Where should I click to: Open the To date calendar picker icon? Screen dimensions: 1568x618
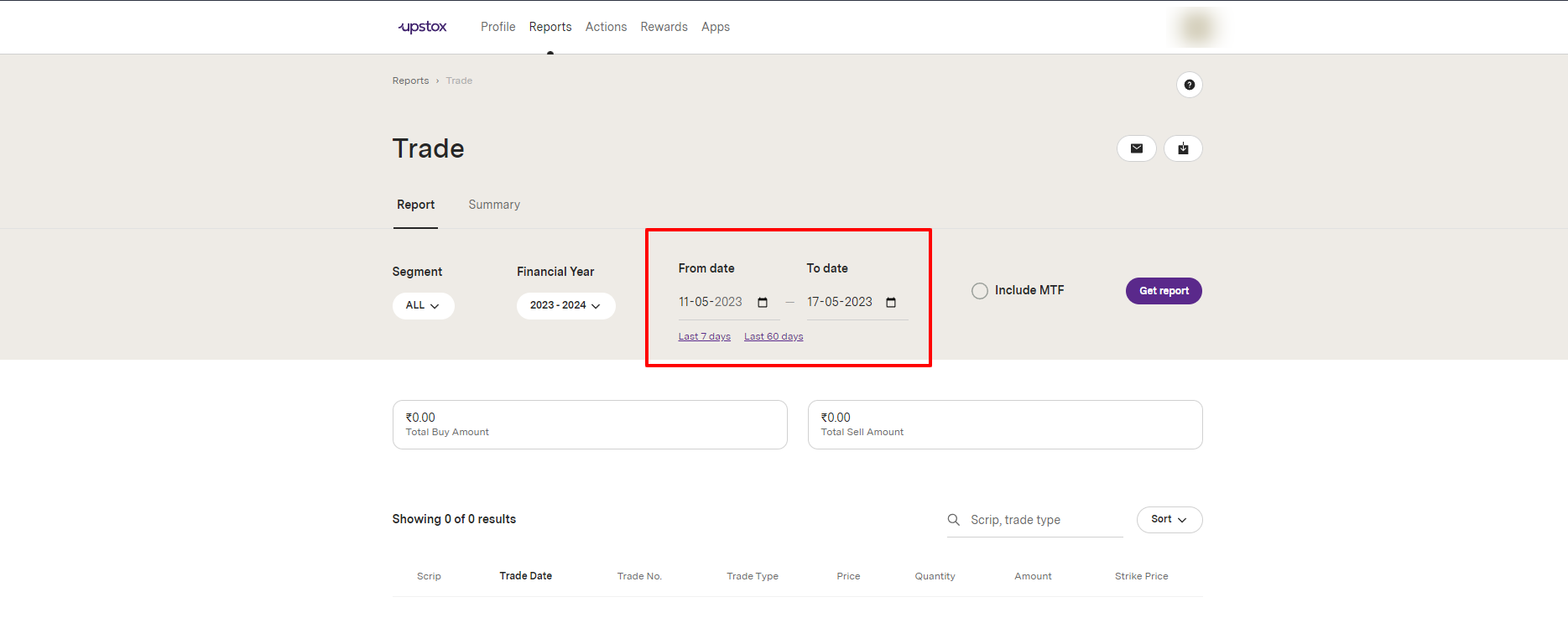coord(891,303)
